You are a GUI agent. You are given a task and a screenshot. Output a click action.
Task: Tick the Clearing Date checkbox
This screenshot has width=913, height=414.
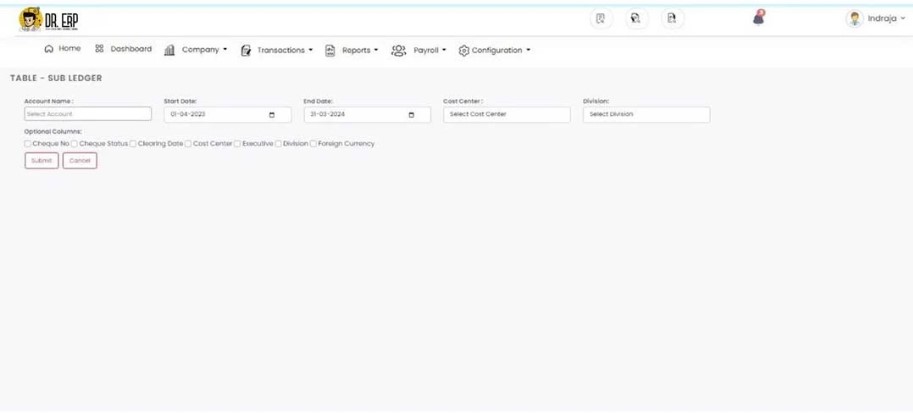point(133,144)
